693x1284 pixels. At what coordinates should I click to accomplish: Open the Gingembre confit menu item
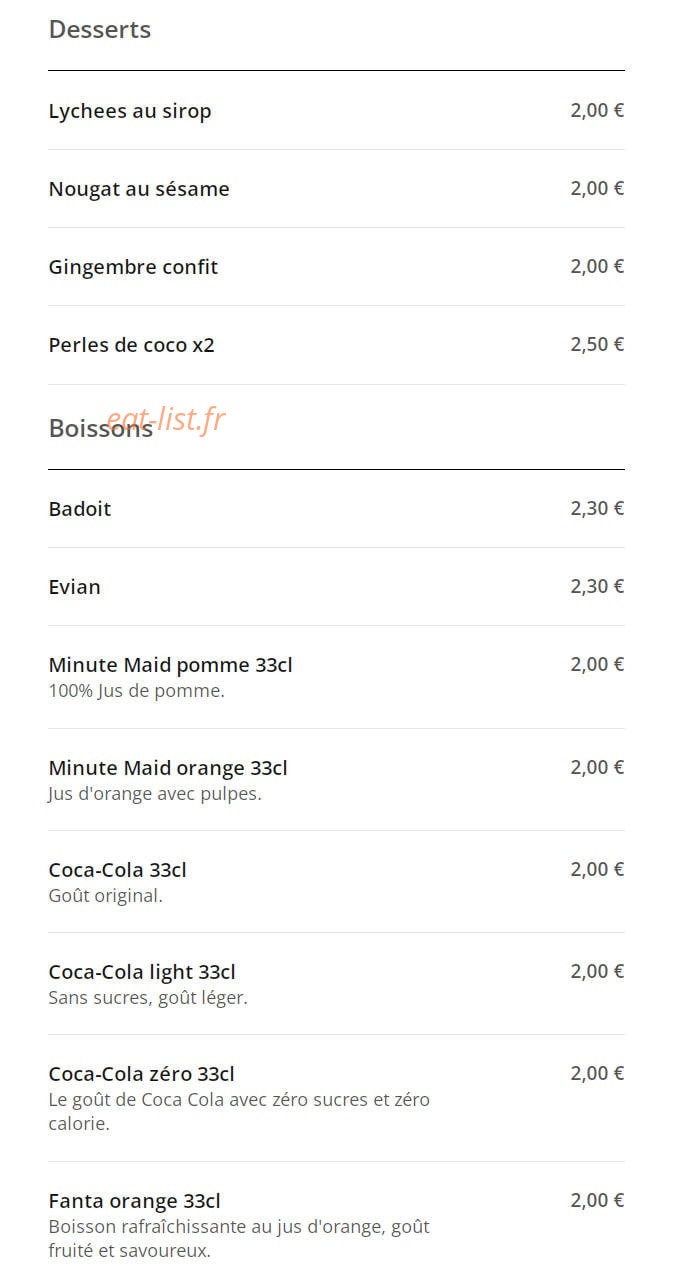click(x=336, y=267)
